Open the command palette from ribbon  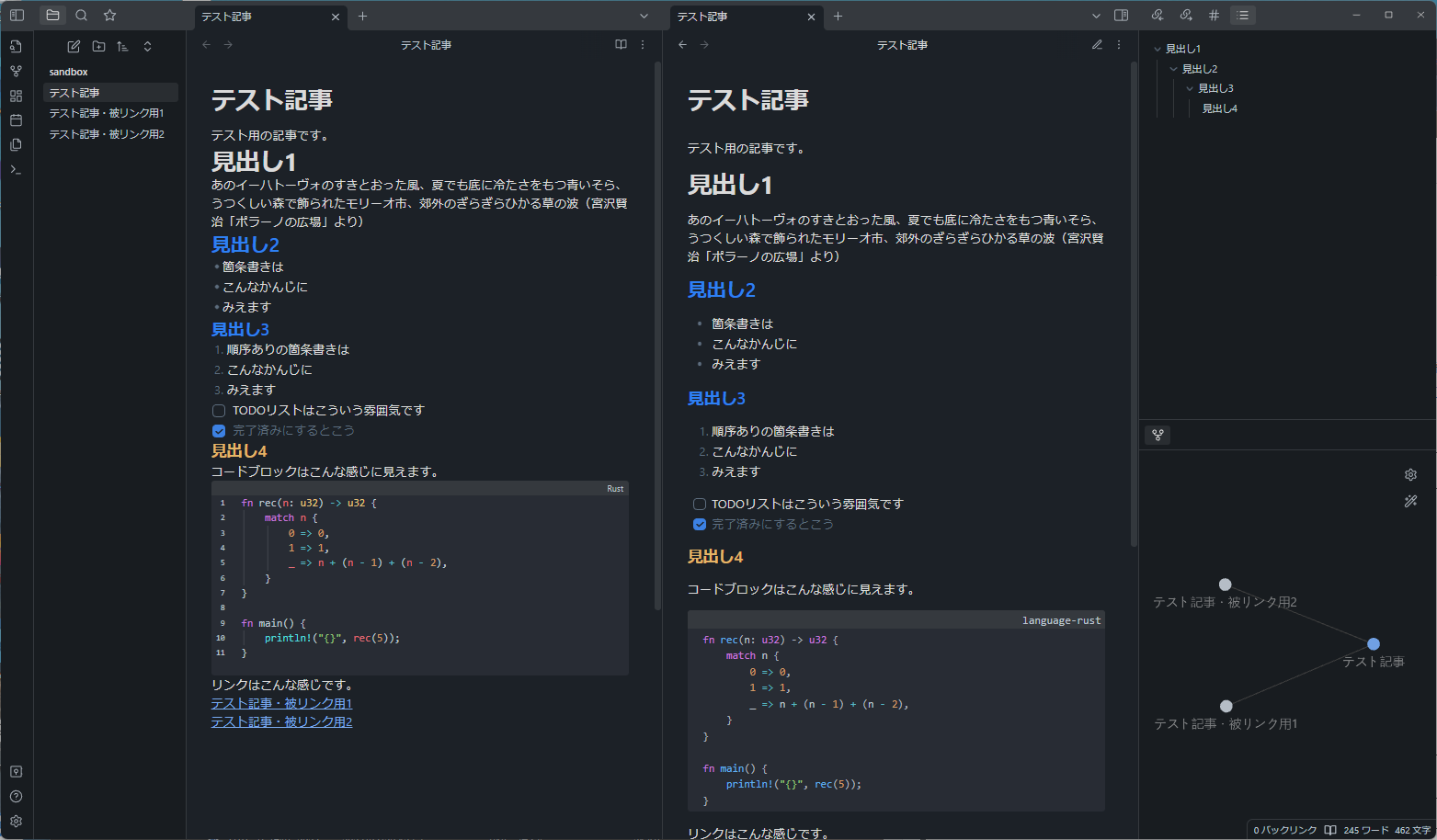click(x=16, y=170)
